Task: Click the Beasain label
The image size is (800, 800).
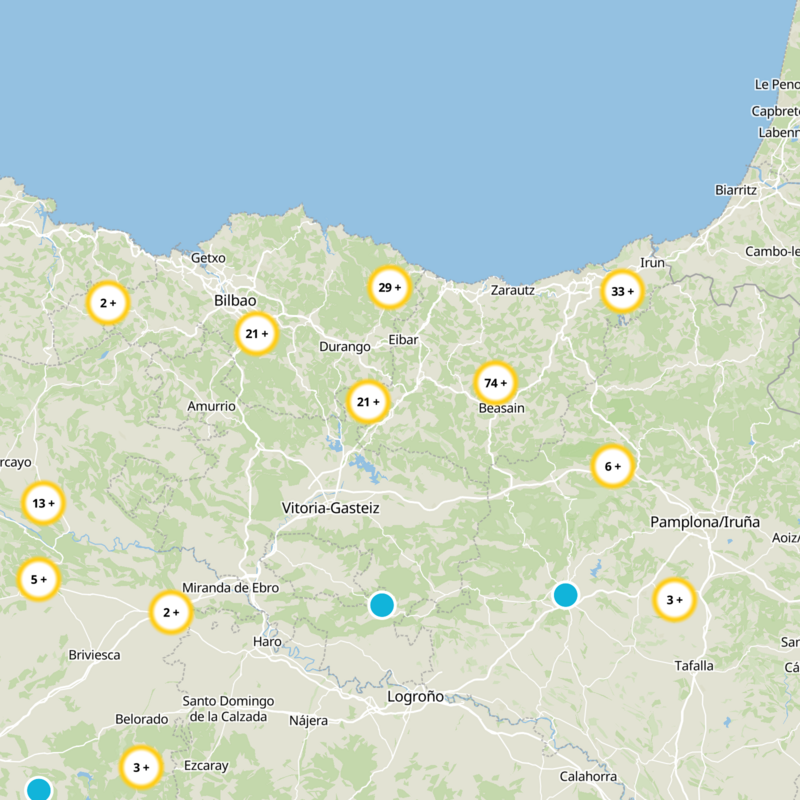Action: point(502,408)
